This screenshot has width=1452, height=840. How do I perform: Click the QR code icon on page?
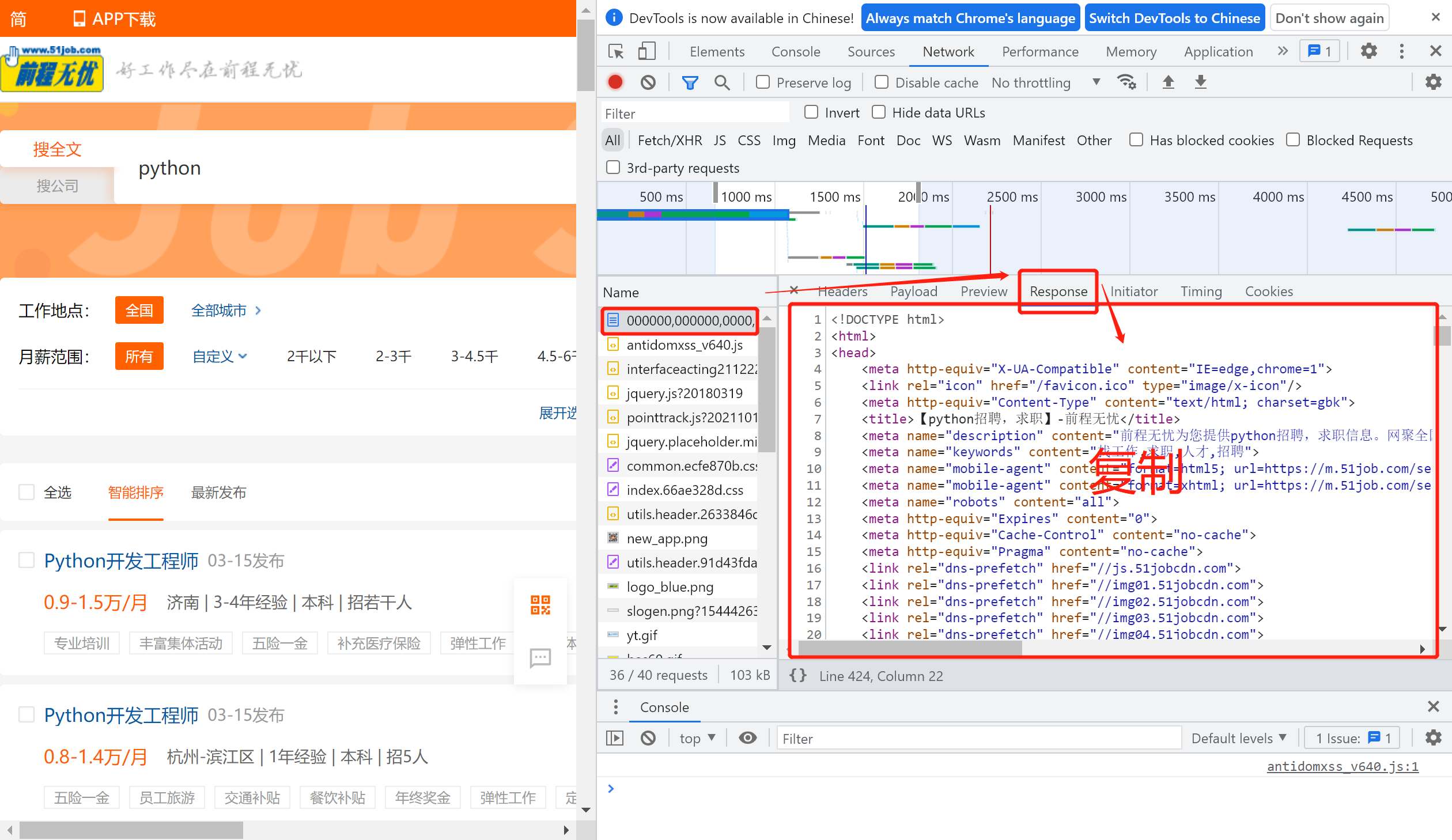[540, 605]
